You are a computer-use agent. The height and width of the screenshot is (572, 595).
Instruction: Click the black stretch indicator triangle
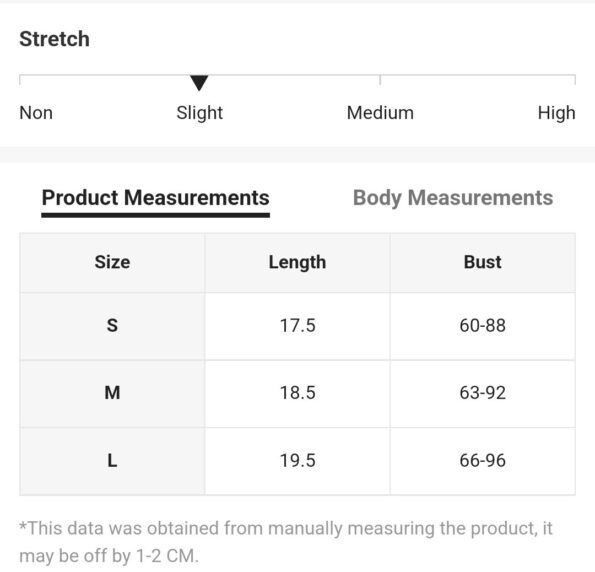point(199,83)
